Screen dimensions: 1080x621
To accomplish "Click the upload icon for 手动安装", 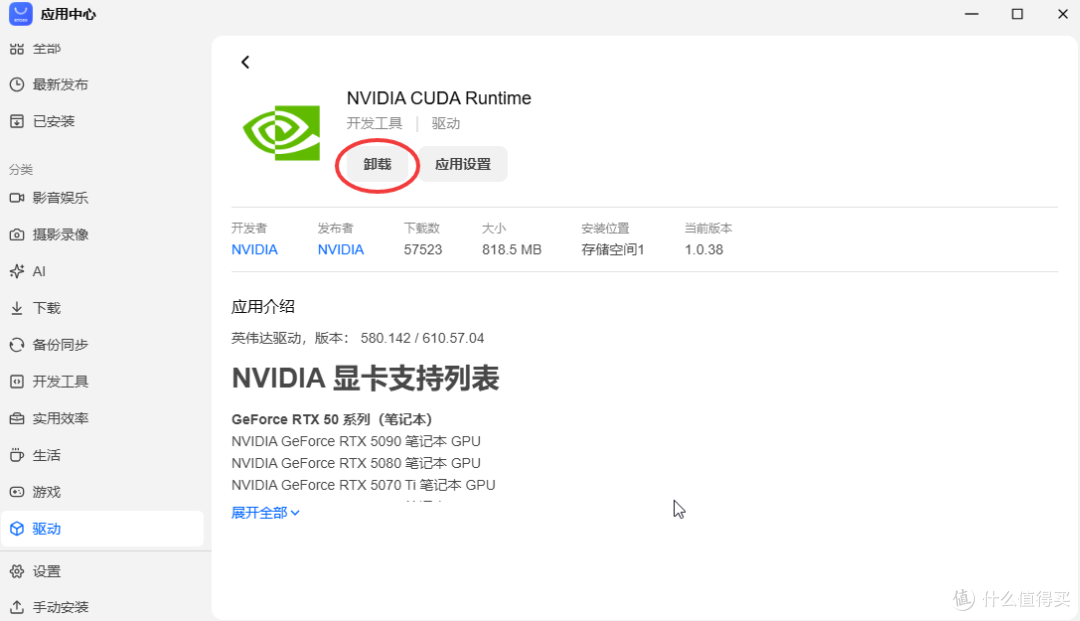I will (17, 607).
